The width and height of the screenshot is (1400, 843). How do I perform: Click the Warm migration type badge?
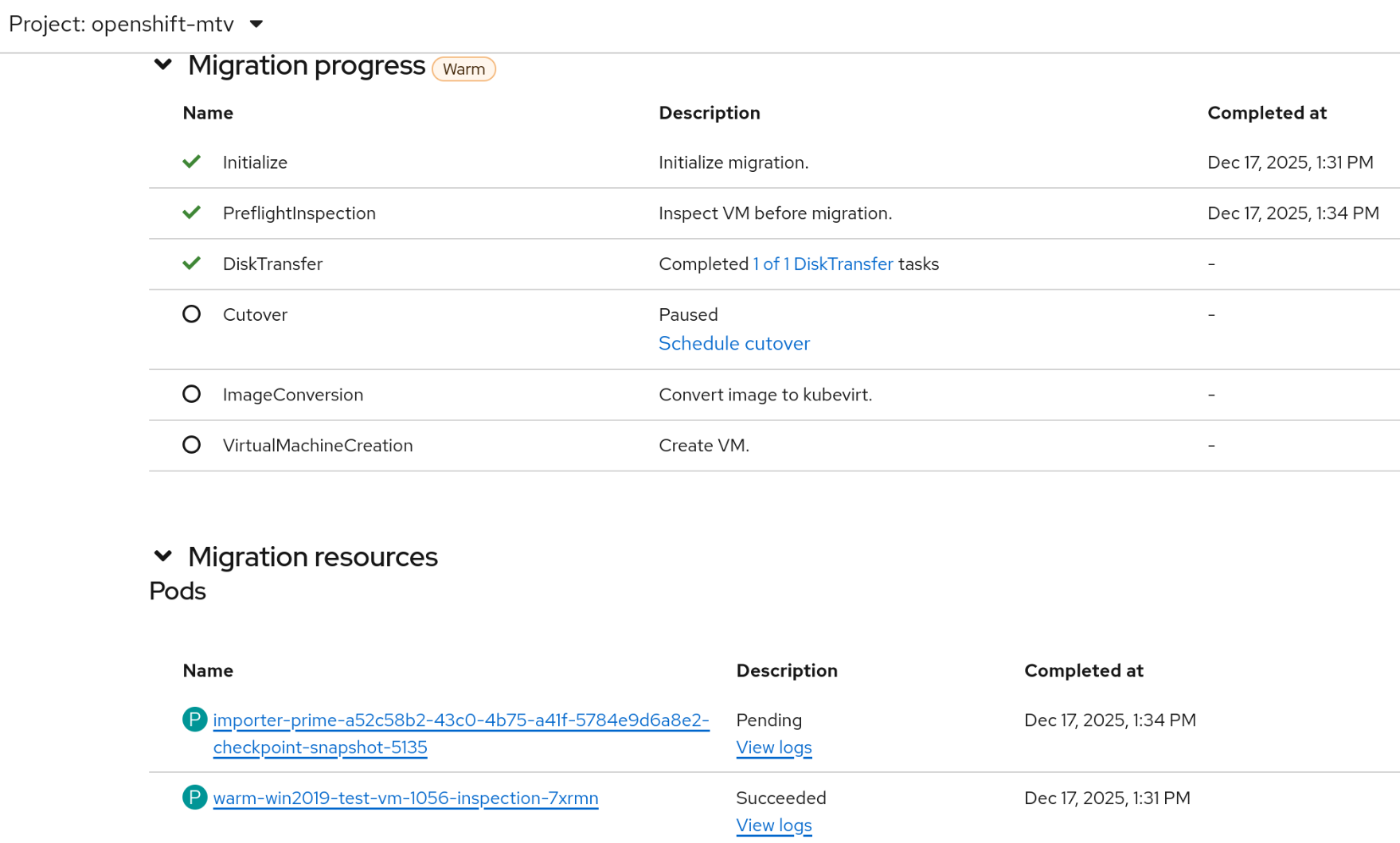pos(463,69)
